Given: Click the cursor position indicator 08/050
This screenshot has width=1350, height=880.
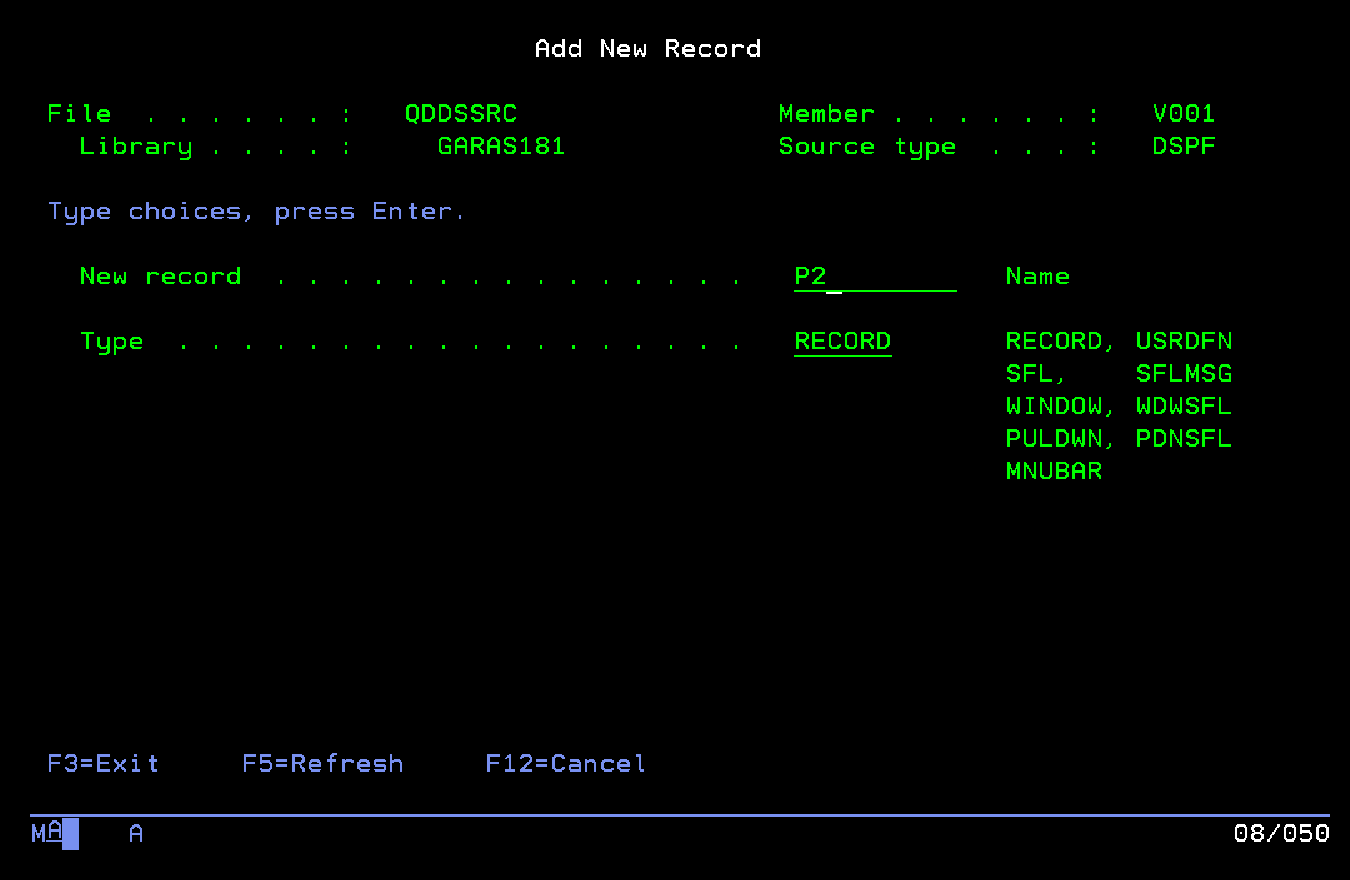Looking at the screenshot, I should pyautogui.click(x=1281, y=833).
